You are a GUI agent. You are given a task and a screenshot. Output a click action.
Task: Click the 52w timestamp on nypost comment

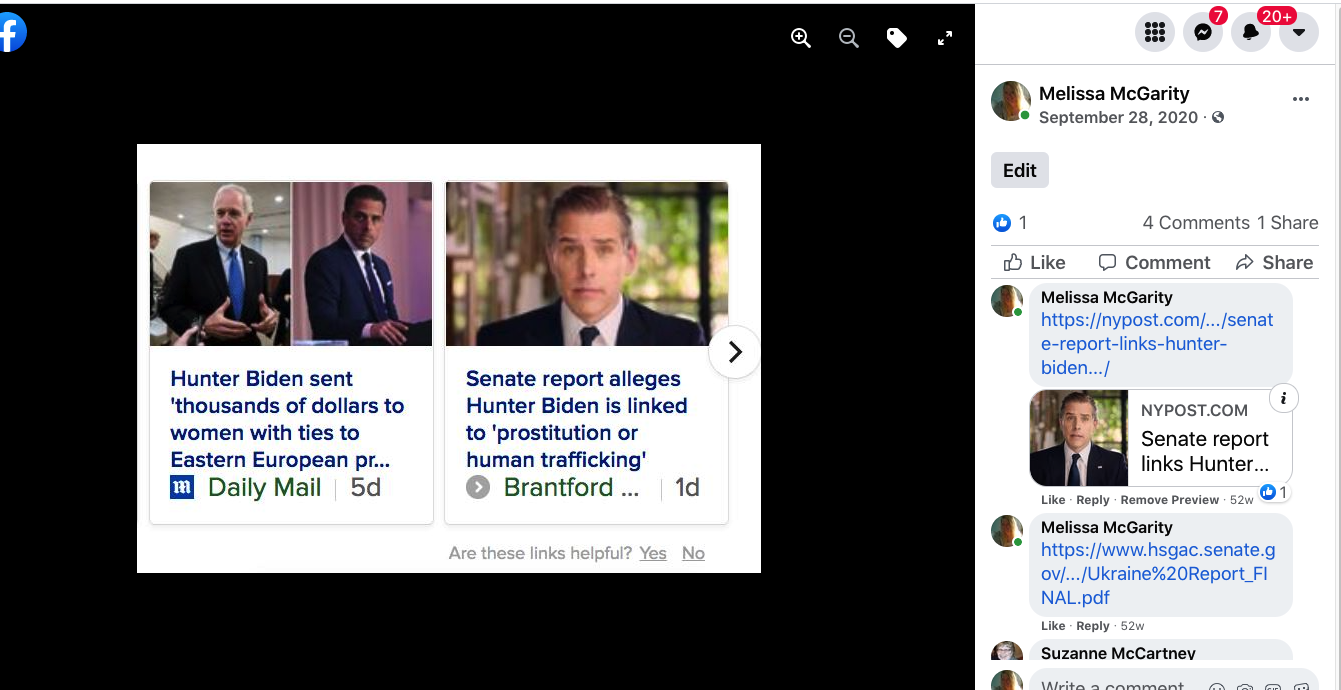pyautogui.click(x=1241, y=500)
